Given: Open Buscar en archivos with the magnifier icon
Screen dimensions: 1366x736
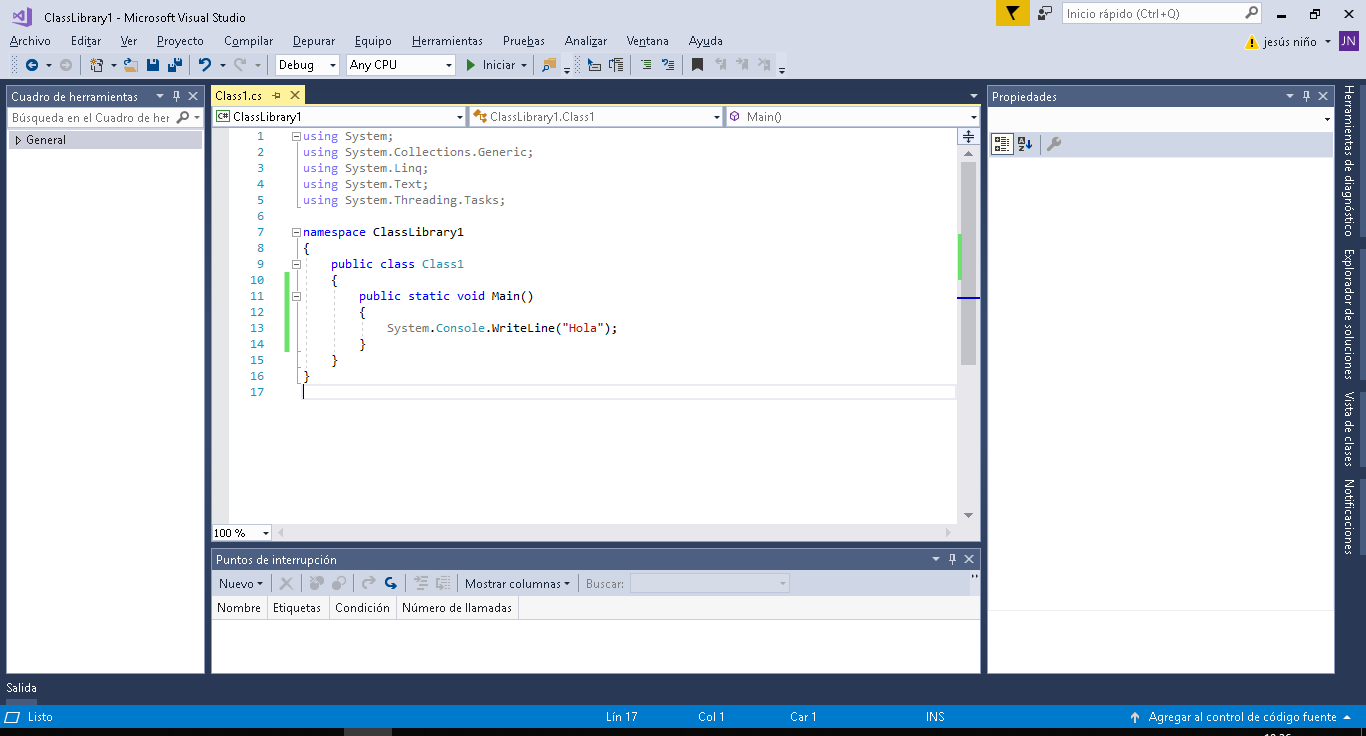Looking at the screenshot, I should [x=549, y=64].
